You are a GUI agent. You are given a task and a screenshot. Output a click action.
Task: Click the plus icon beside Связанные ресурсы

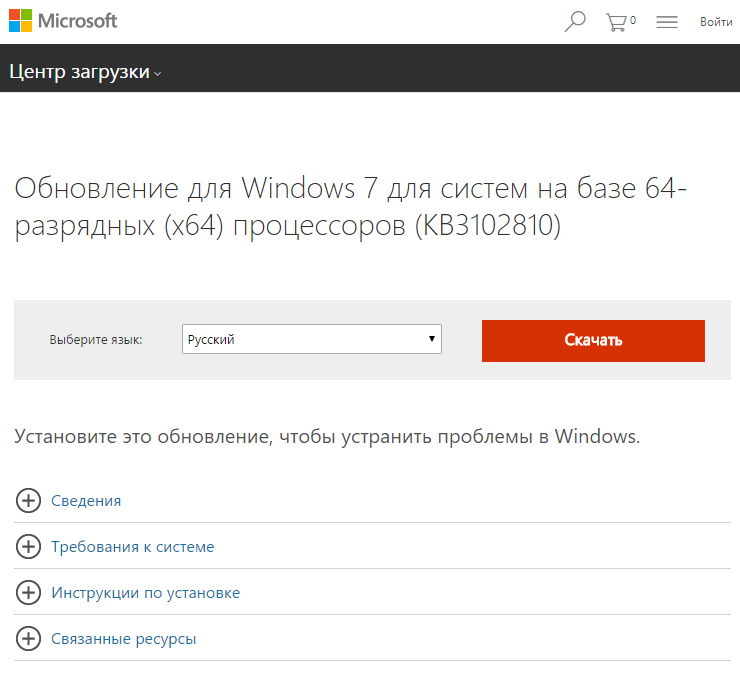point(28,639)
